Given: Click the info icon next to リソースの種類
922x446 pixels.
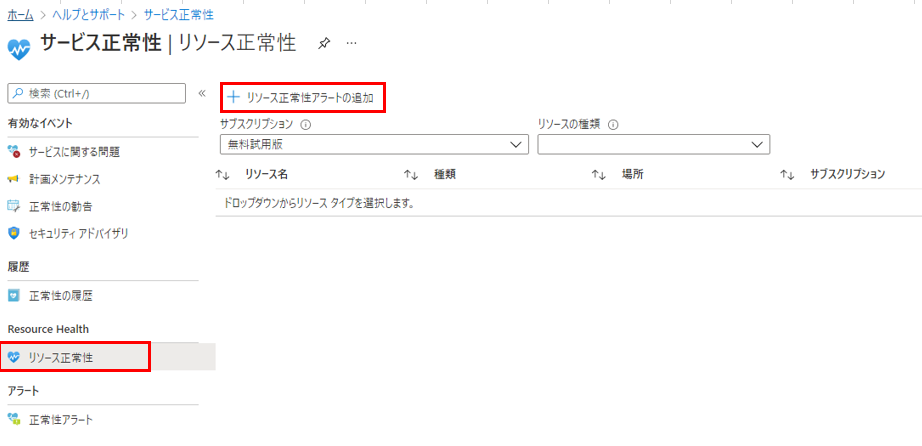Looking at the screenshot, I should coord(613,125).
